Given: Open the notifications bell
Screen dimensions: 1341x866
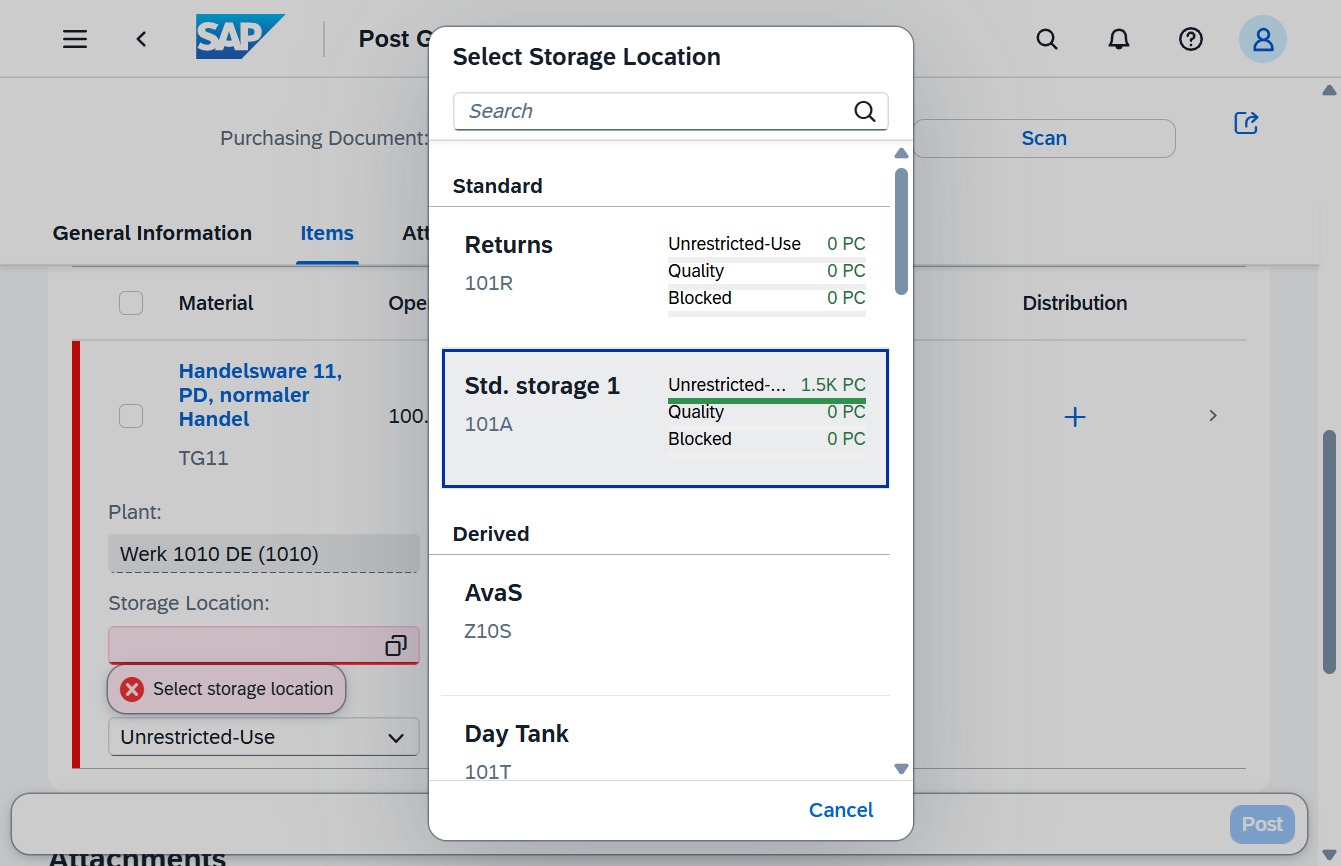Looking at the screenshot, I should [x=1119, y=39].
